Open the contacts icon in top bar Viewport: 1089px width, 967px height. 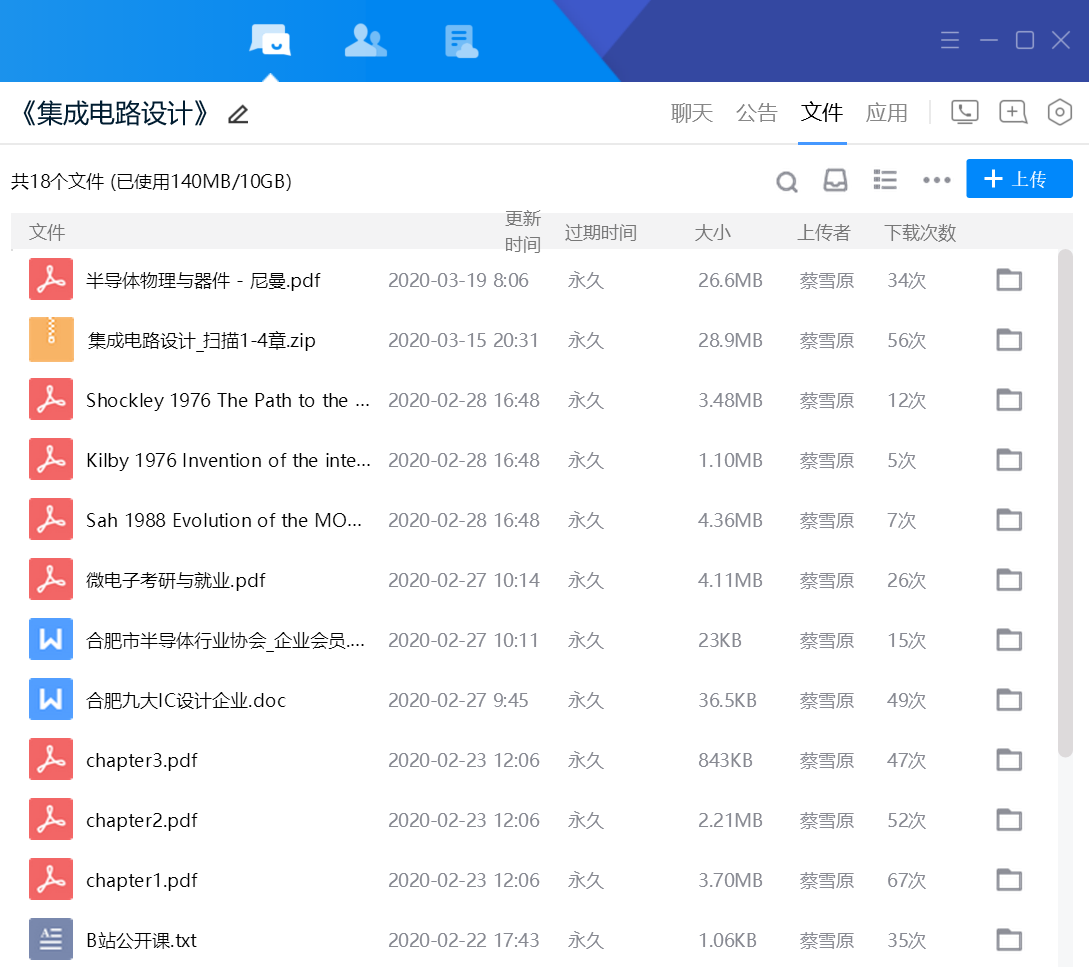coord(365,40)
